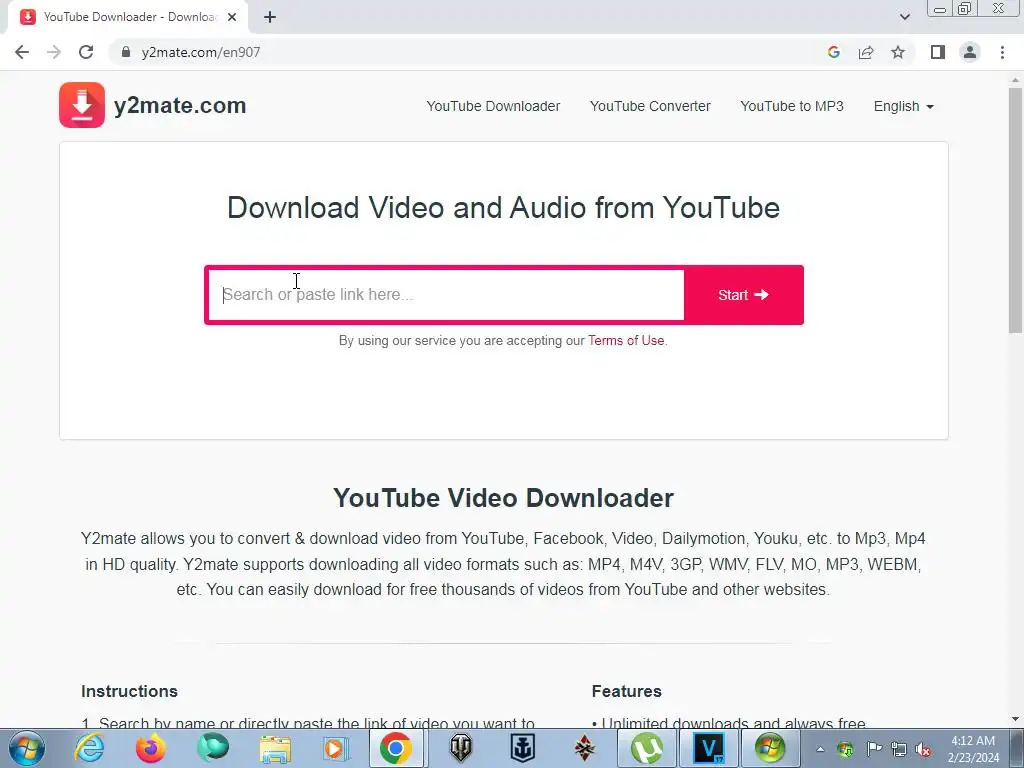
Task: Open the Chrome profile avatar
Action: [970, 52]
